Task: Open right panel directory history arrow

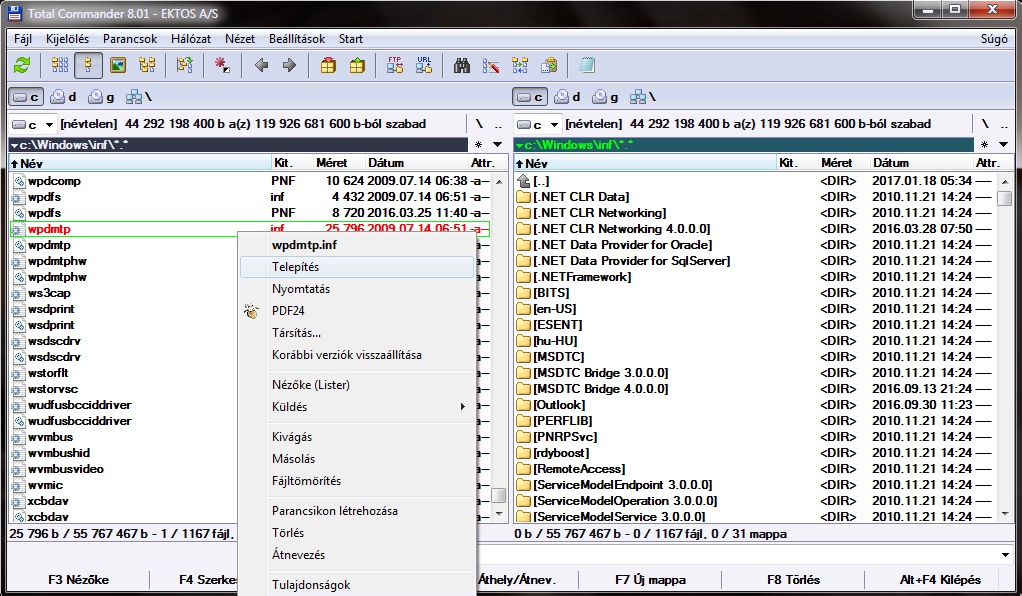Action: [x=1003, y=145]
